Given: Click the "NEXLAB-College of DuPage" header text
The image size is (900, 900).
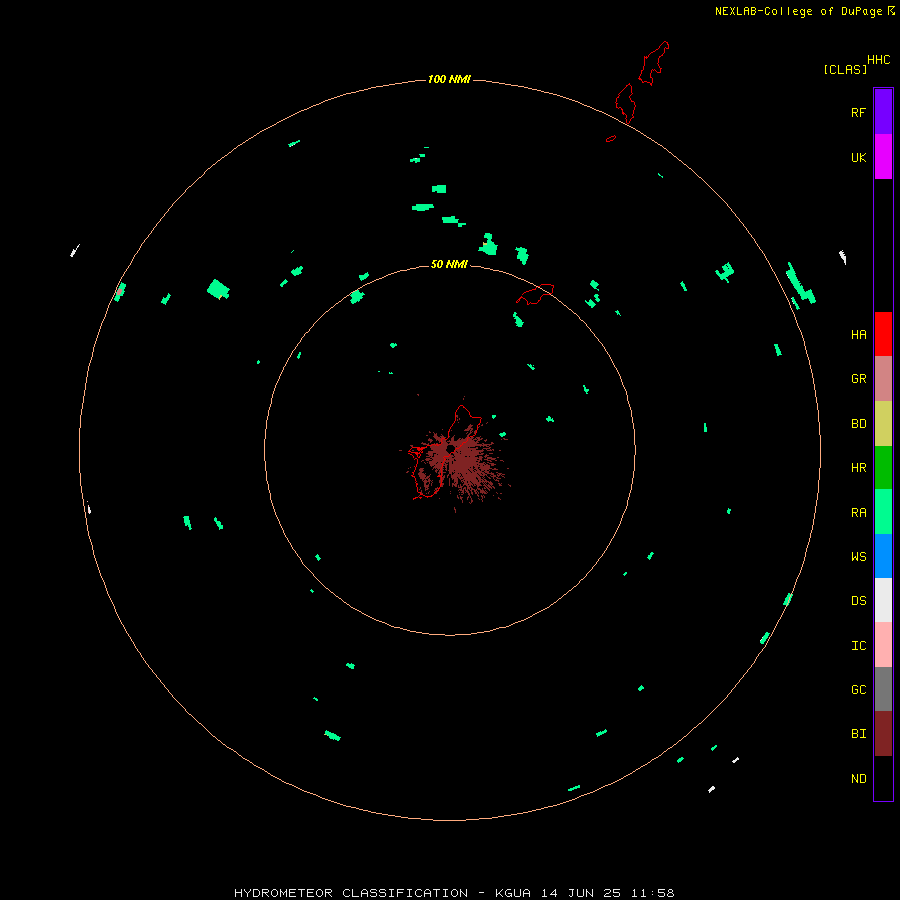Looking at the screenshot, I should click(798, 11).
